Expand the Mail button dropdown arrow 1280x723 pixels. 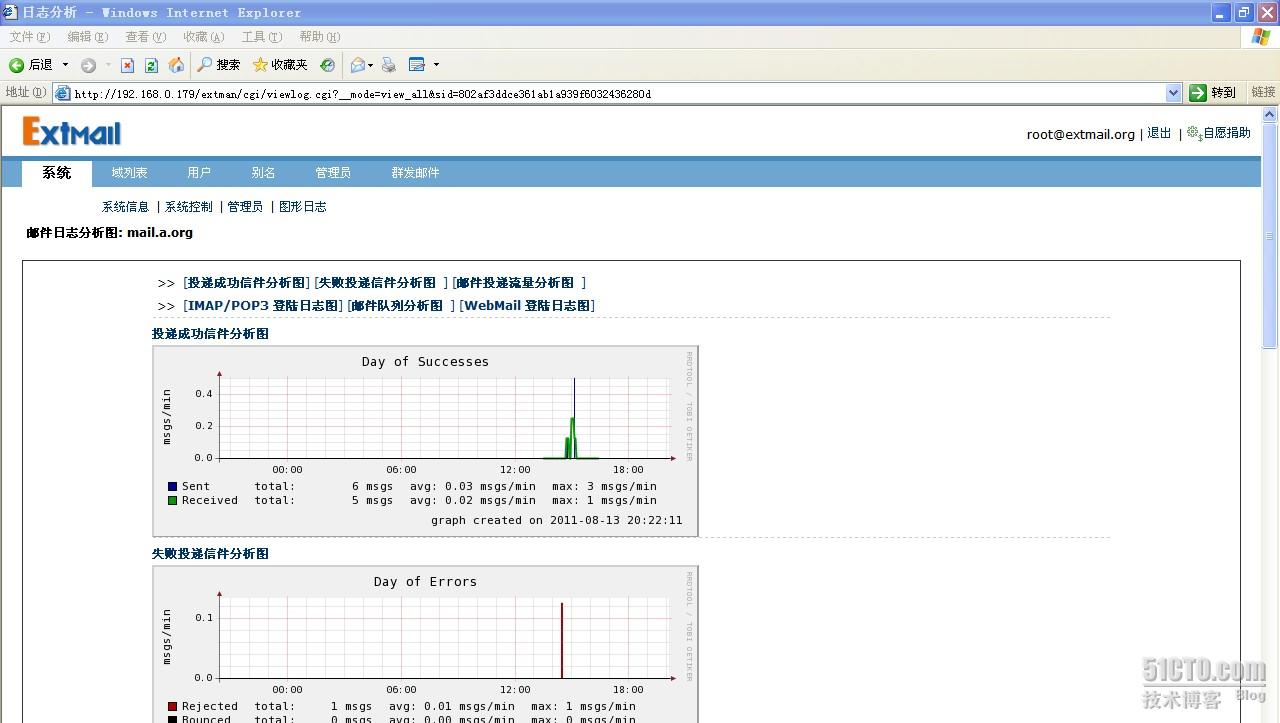click(370, 65)
